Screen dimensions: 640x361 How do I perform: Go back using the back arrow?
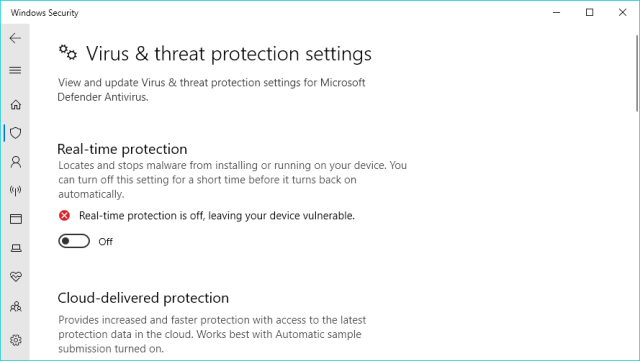[15, 38]
